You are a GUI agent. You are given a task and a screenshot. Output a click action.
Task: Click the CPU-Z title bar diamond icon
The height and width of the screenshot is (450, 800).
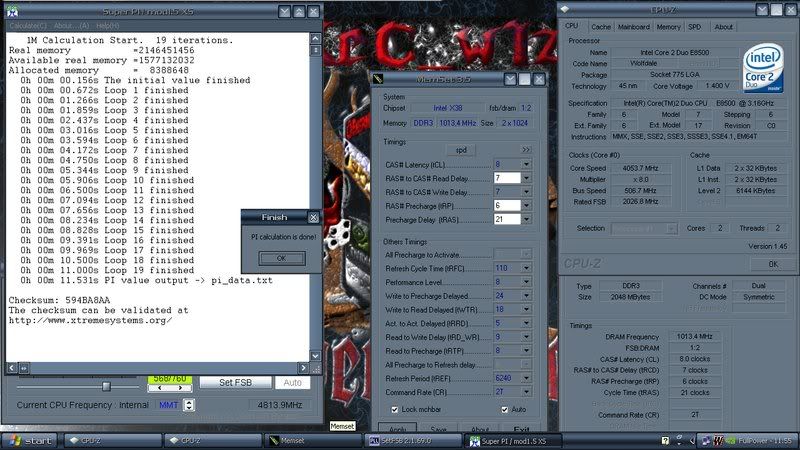pos(565,9)
